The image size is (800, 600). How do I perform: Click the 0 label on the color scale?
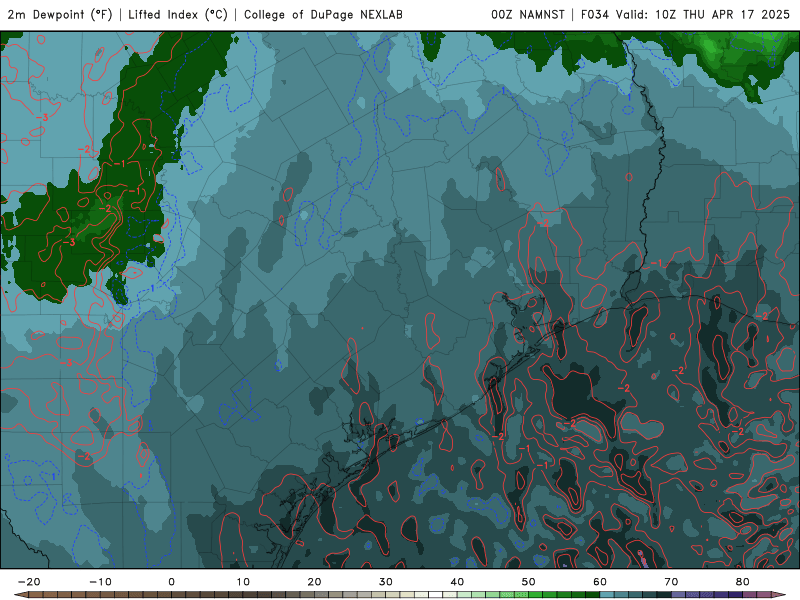[171, 582]
